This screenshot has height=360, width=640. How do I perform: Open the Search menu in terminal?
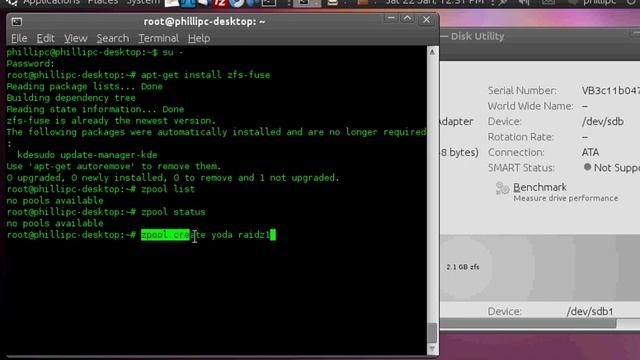pos(113,38)
